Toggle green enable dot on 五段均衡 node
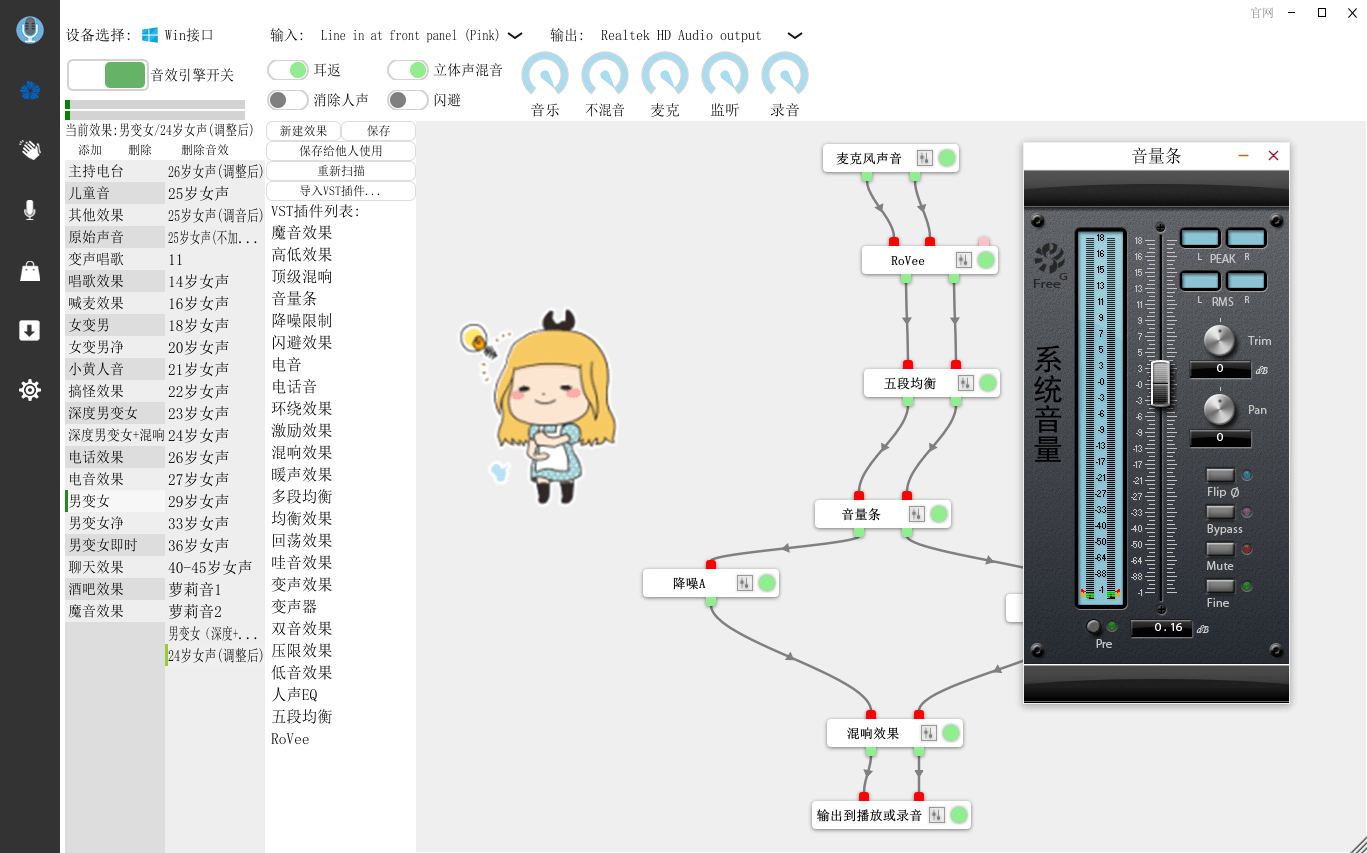This screenshot has width=1367, height=853. click(988, 383)
